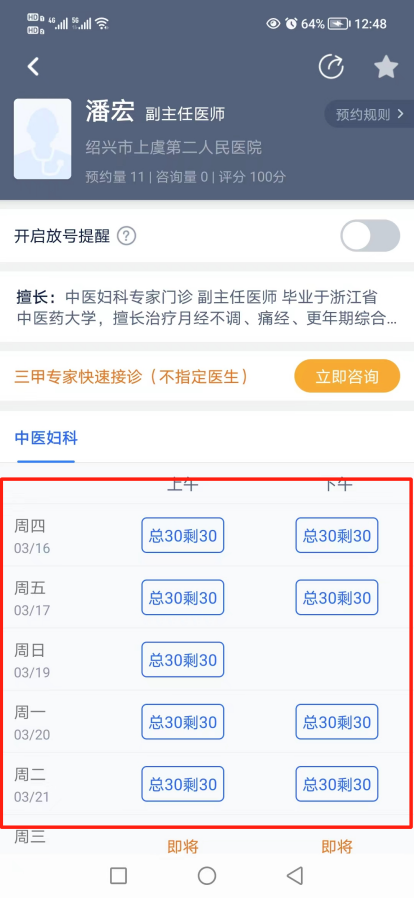Book 周四 03/16 afternoon slot
Screen dimensions: 414x898
(337, 535)
